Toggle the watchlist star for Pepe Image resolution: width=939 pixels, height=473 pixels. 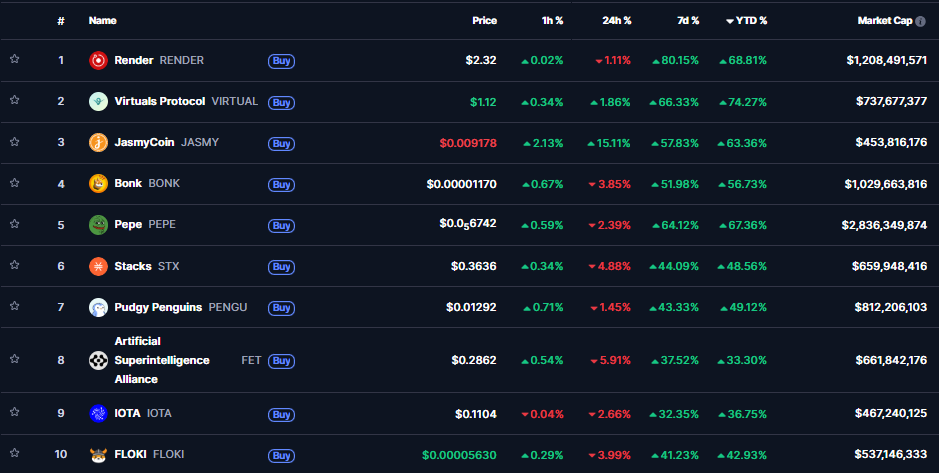[15, 224]
